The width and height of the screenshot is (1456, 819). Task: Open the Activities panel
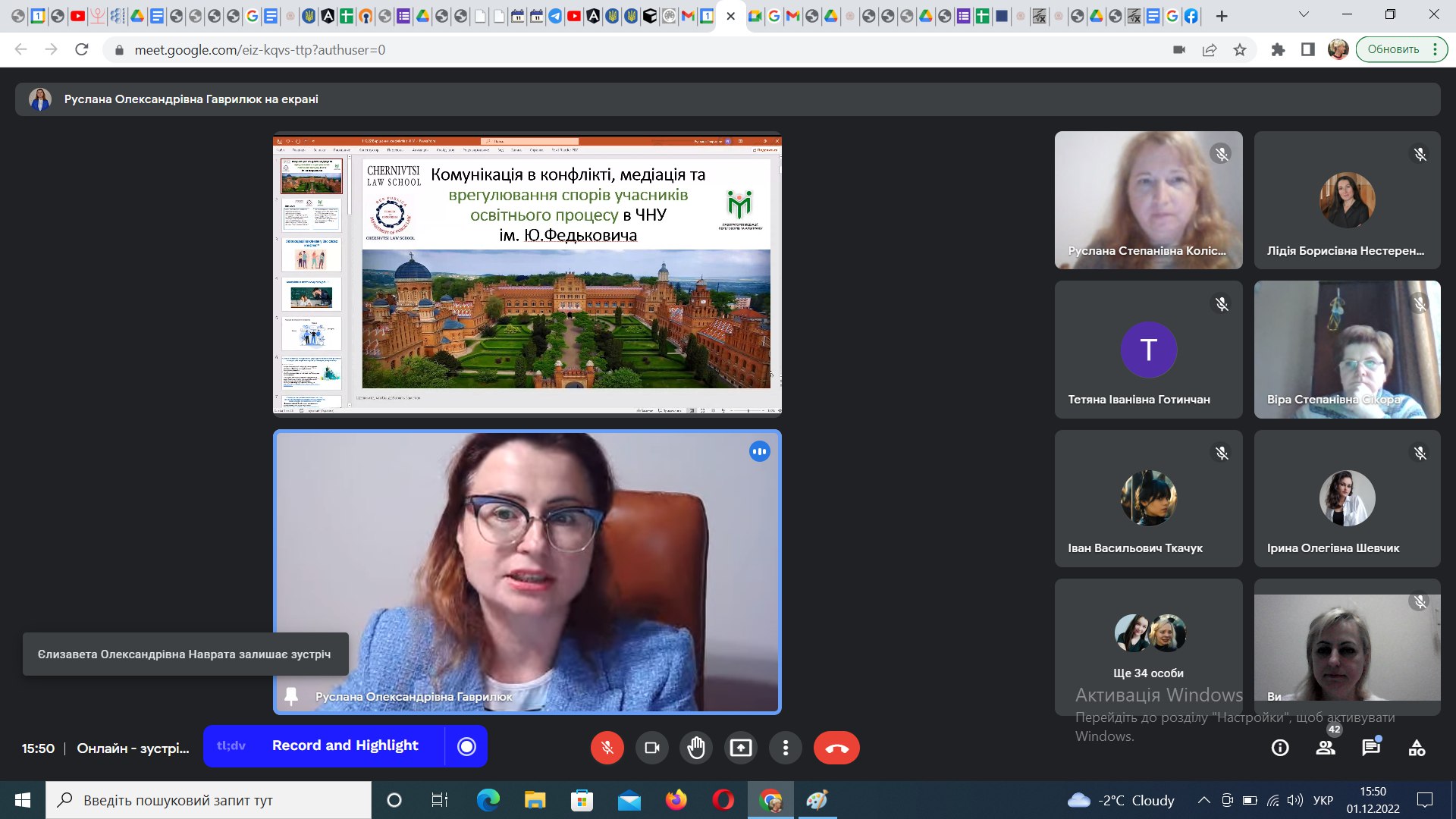tap(1417, 748)
